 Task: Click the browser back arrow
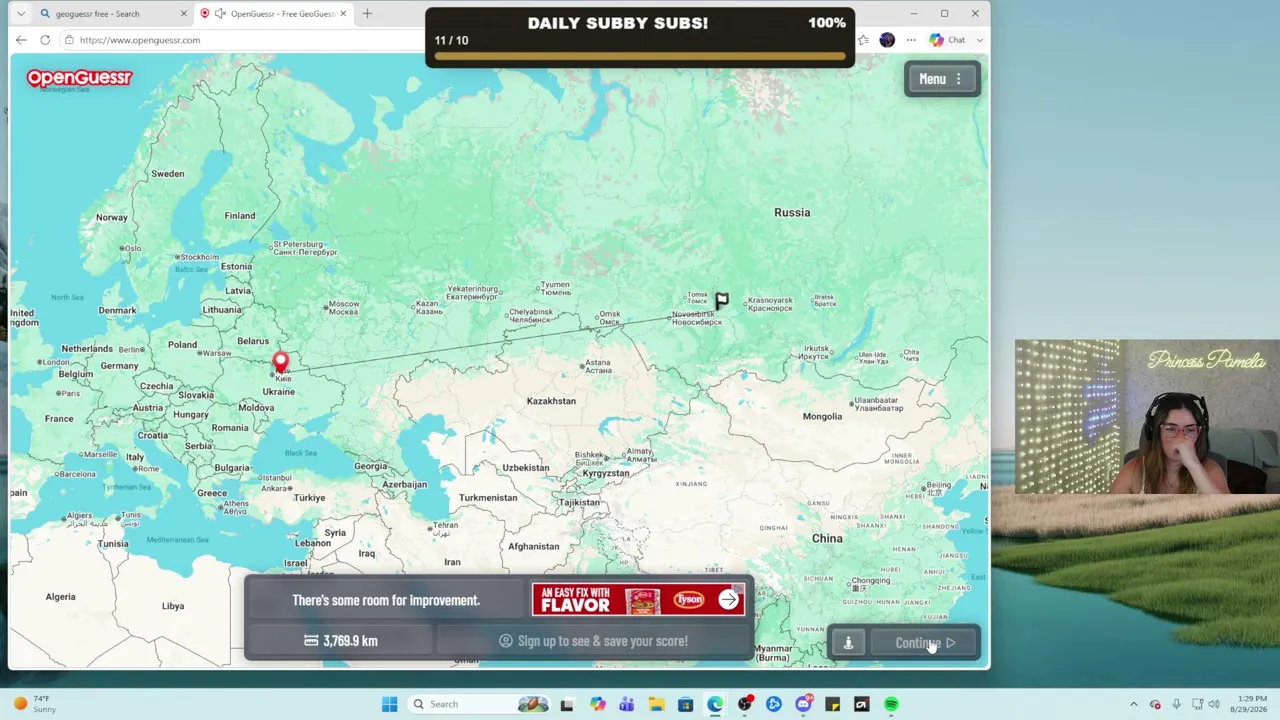point(21,40)
